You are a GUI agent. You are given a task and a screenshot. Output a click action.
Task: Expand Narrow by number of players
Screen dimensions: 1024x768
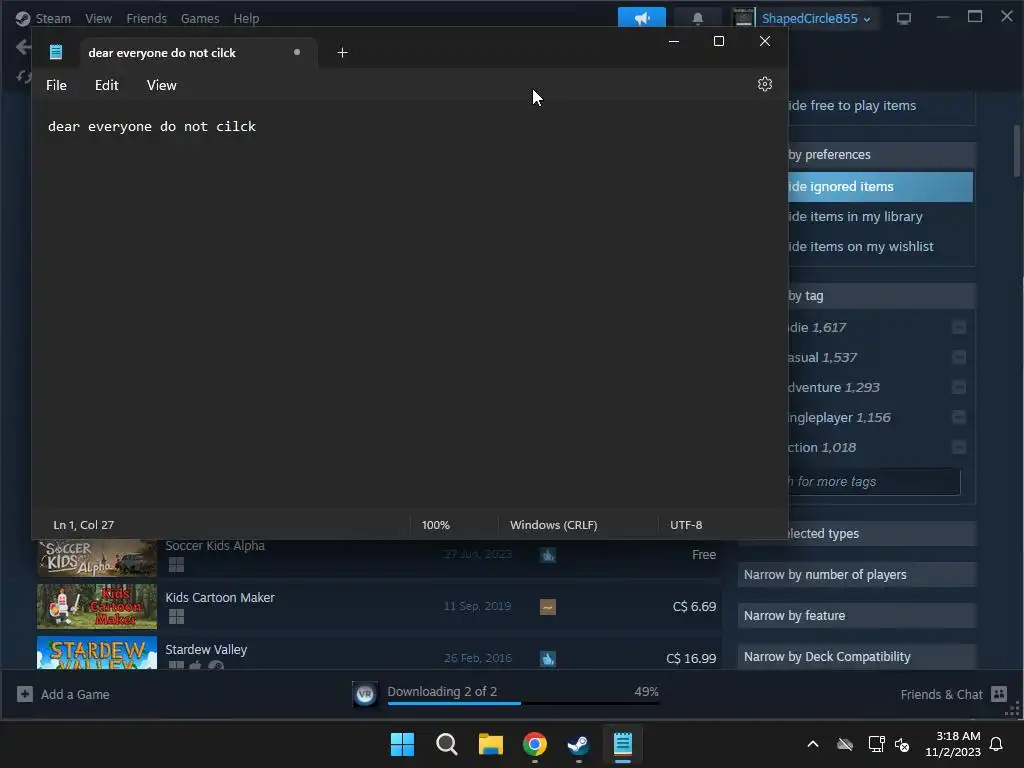[857, 575]
